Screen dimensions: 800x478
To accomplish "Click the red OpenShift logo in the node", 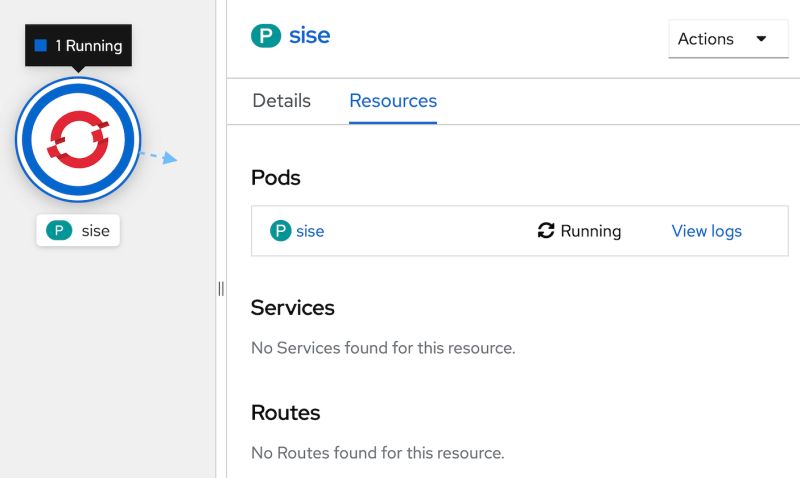I will click(x=78, y=139).
